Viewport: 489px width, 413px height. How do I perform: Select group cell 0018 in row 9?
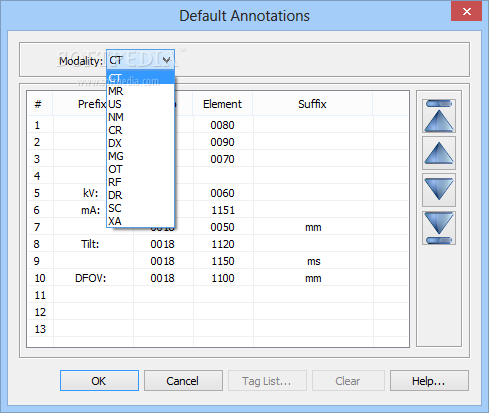(x=162, y=261)
